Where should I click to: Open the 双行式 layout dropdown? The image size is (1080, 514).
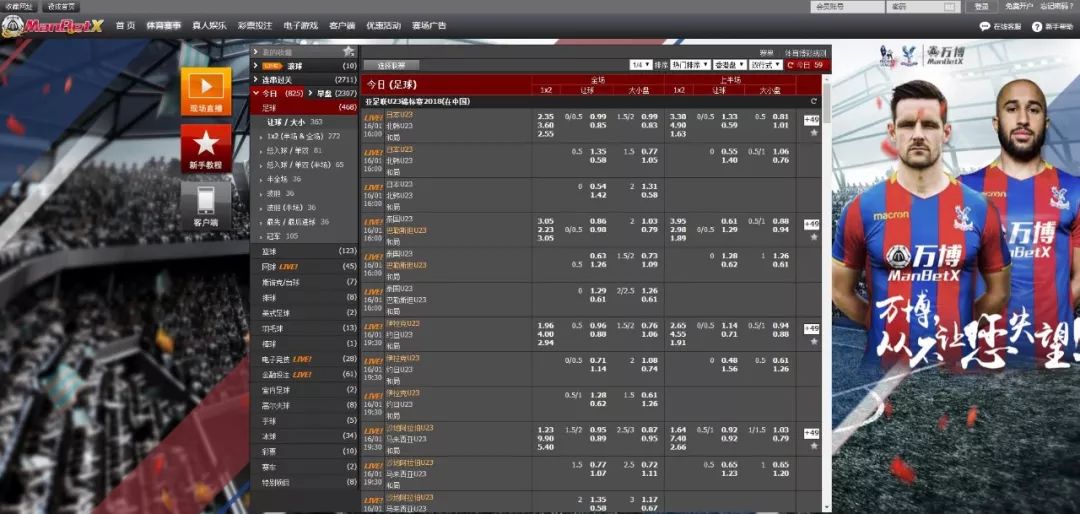(766, 65)
